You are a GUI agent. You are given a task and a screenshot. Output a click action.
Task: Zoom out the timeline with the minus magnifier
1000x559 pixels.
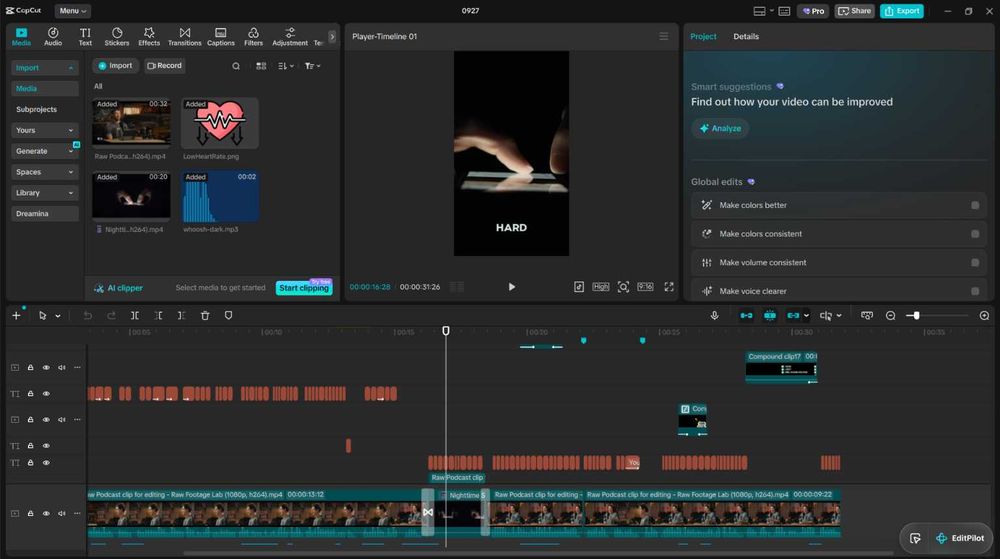[890, 316]
